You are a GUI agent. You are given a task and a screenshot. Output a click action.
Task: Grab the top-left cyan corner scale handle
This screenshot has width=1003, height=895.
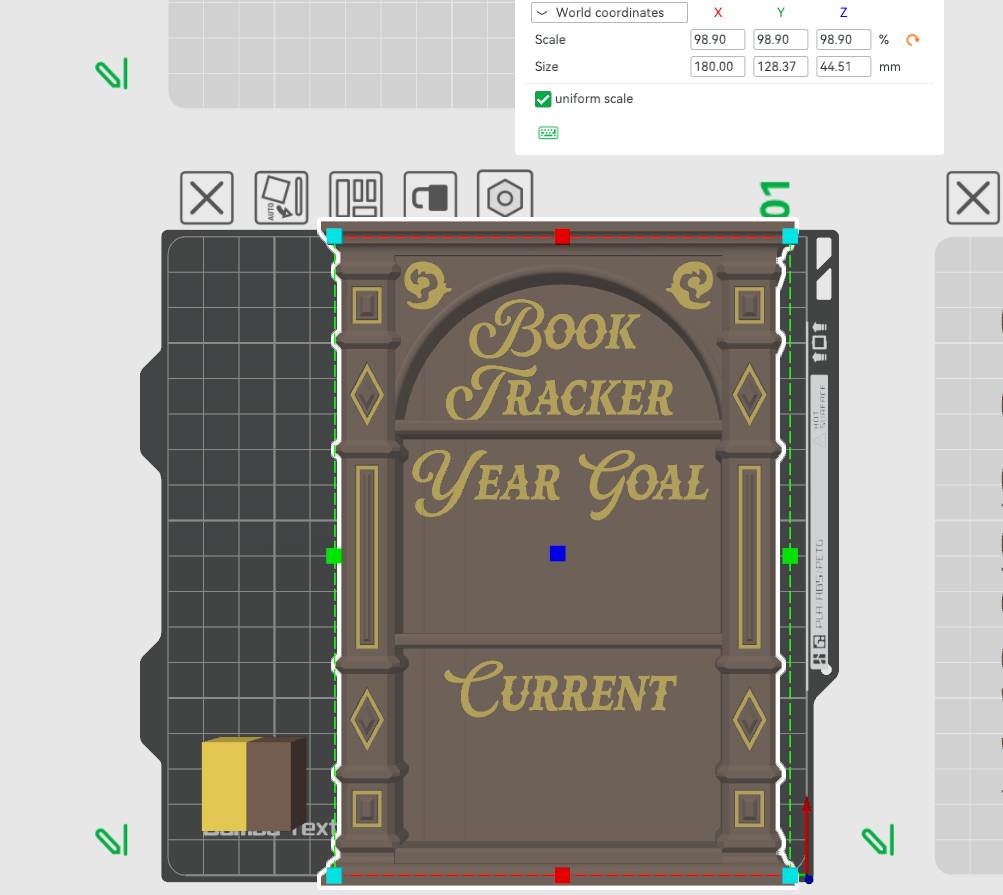pos(334,237)
